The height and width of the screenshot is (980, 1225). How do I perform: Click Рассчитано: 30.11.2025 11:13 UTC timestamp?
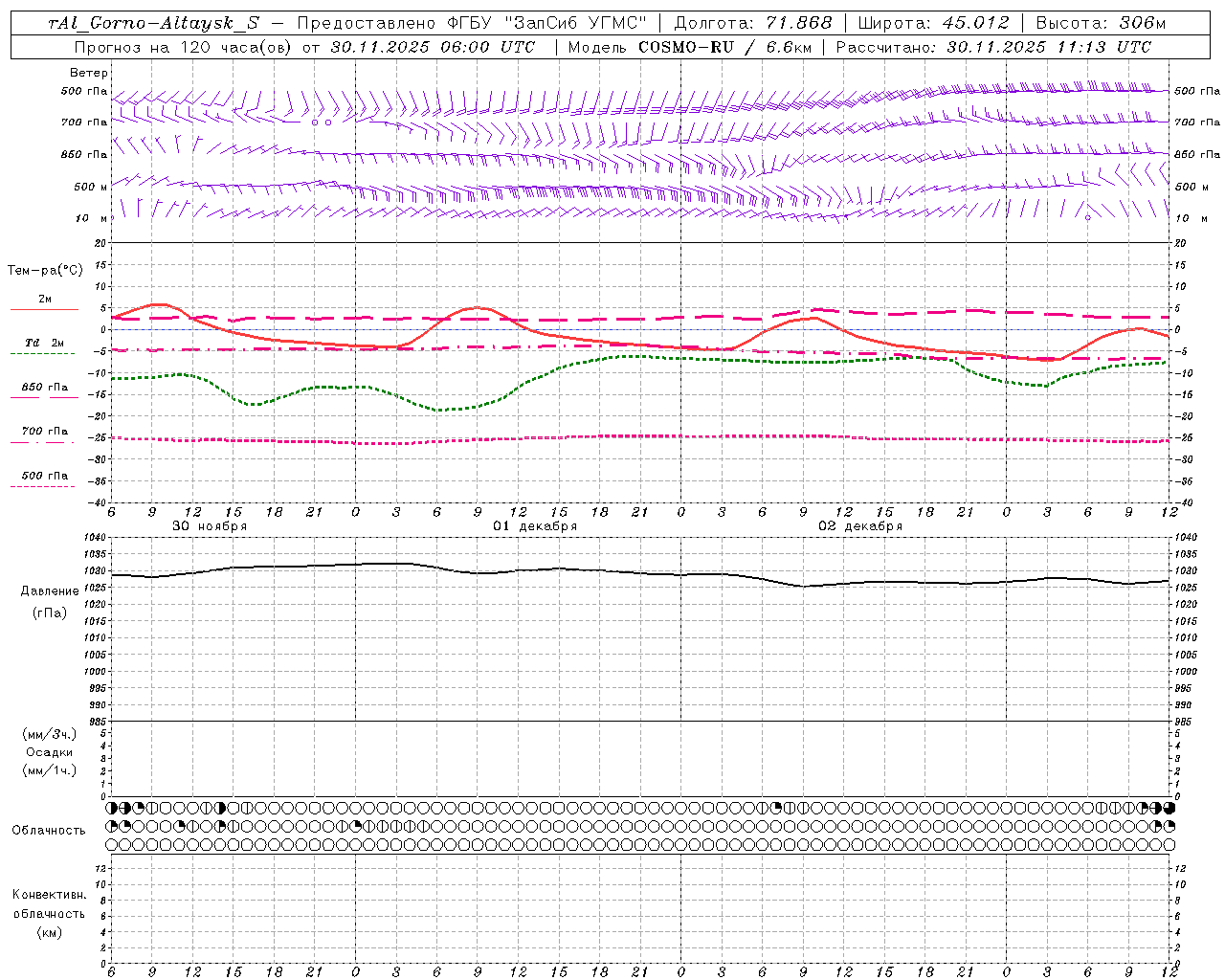click(x=993, y=47)
